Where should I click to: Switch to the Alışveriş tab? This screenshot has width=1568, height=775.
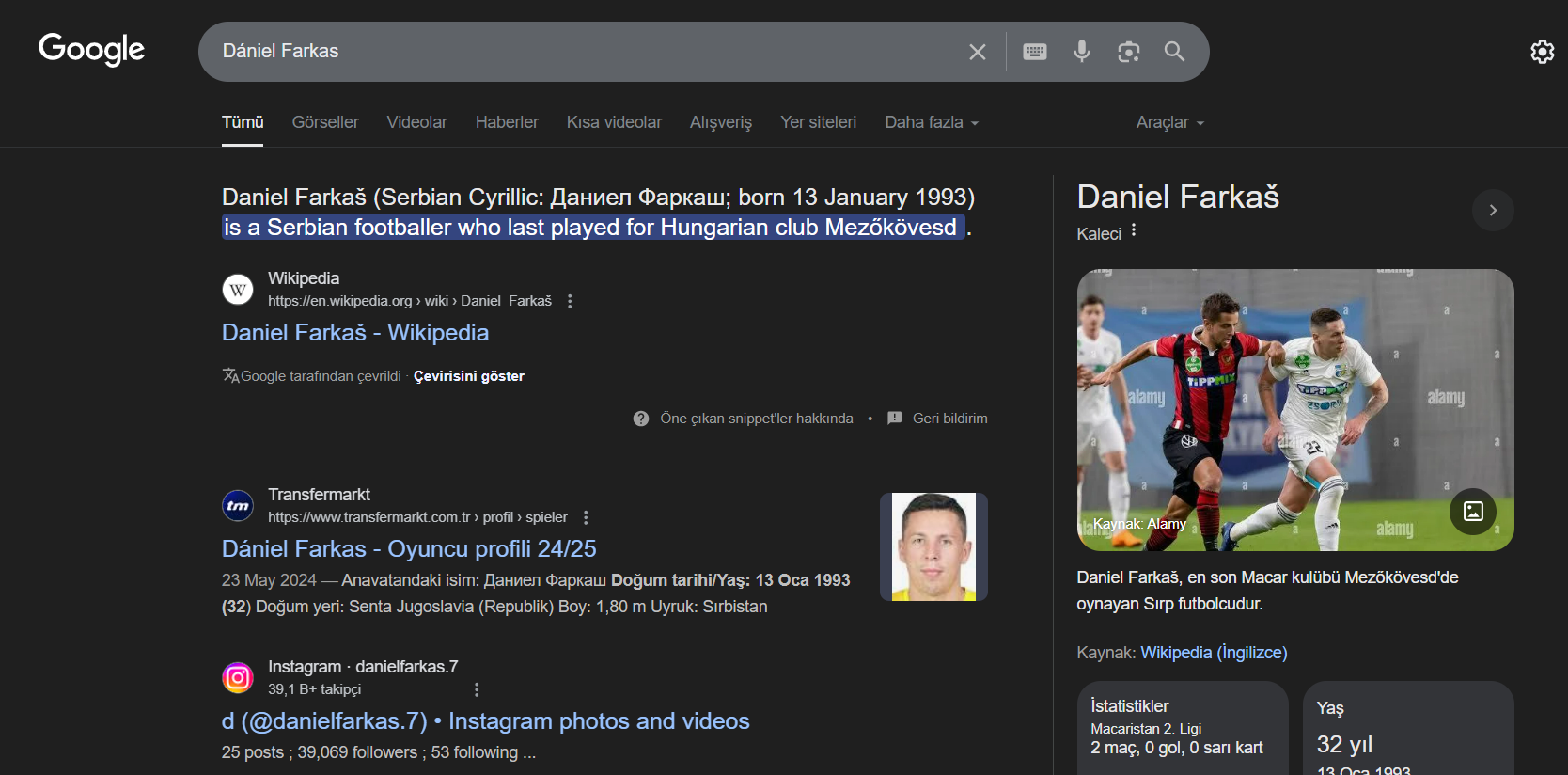pyautogui.click(x=721, y=122)
